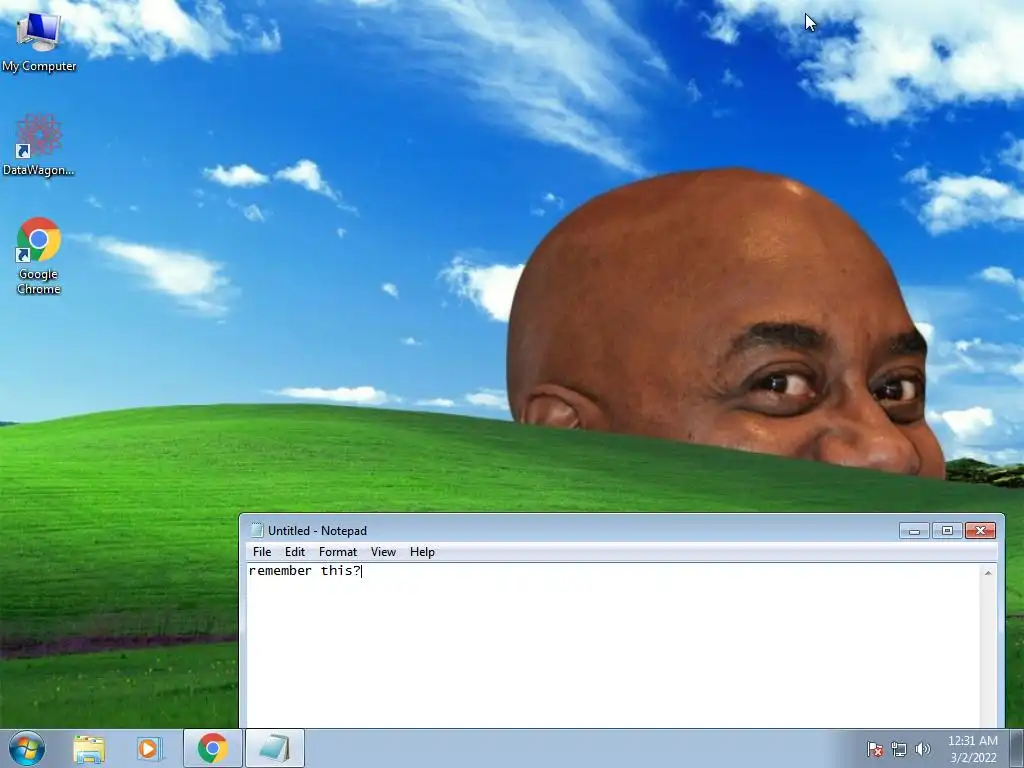Switch to Chrome on the taskbar
1024x768 pixels.
tap(212, 748)
